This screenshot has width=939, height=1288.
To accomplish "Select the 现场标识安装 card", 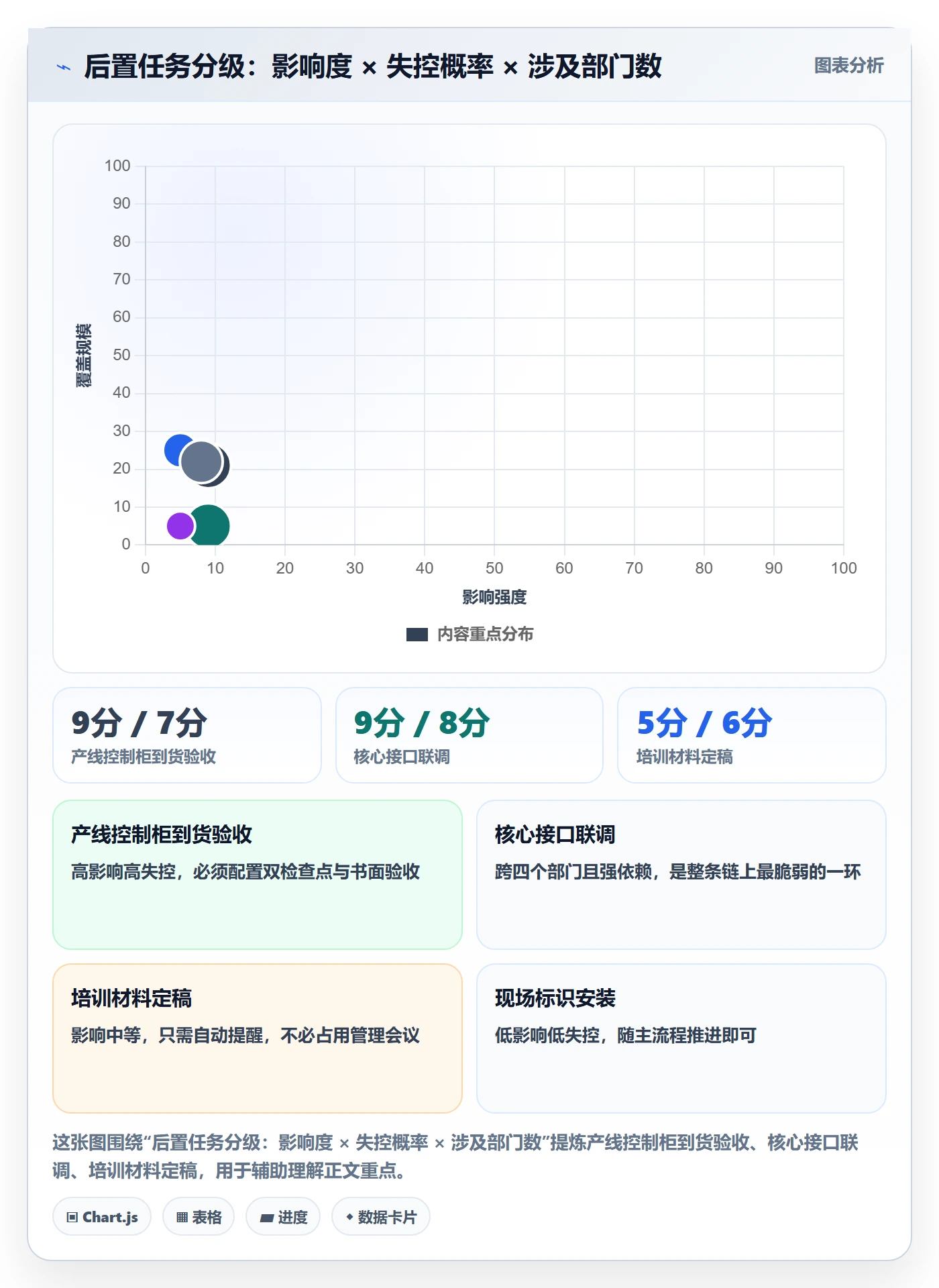I will tap(681, 1038).
